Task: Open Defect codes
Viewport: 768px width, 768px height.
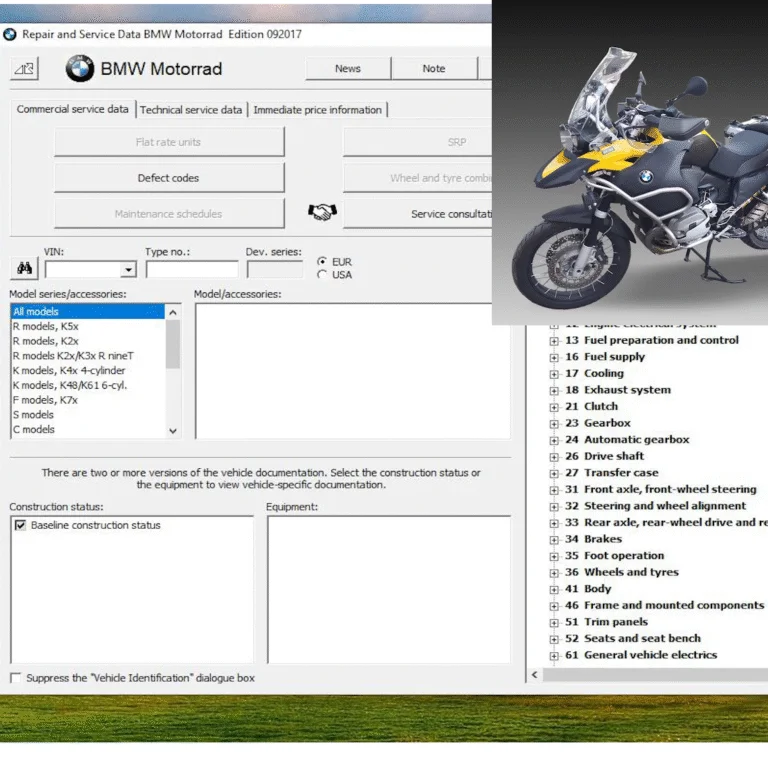Action: point(169,178)
